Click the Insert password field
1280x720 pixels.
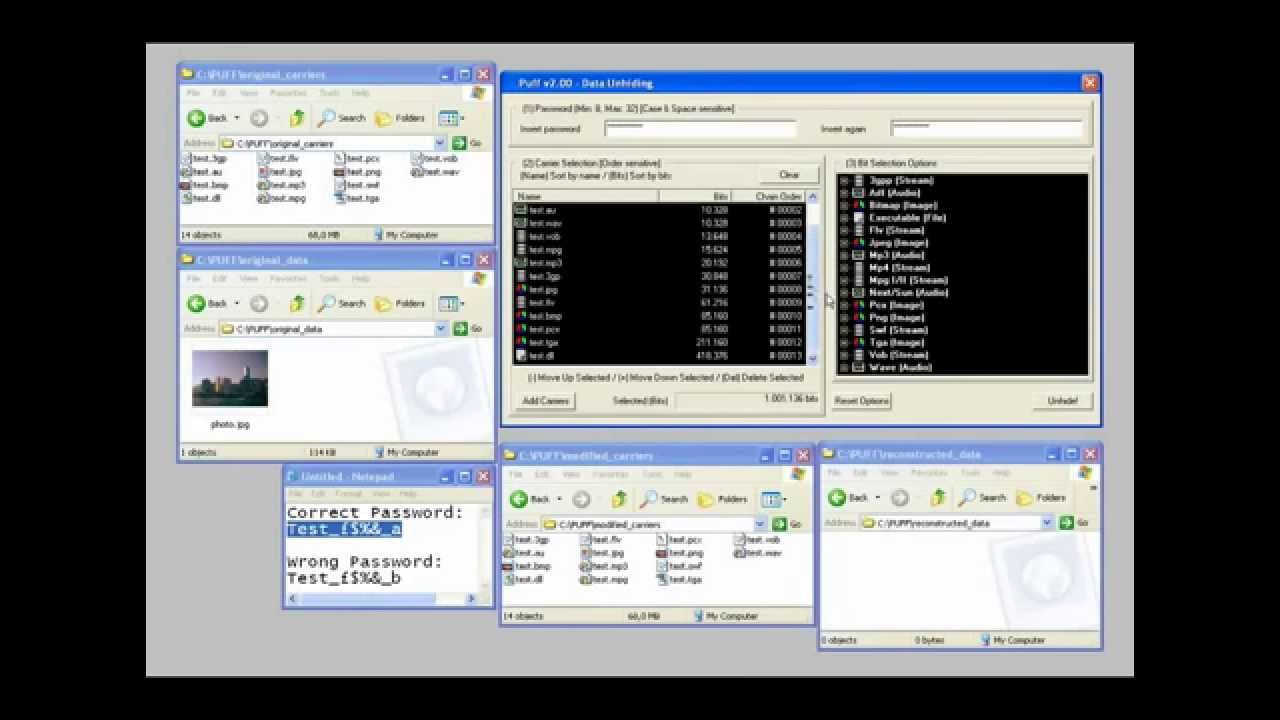pos(700,129)
